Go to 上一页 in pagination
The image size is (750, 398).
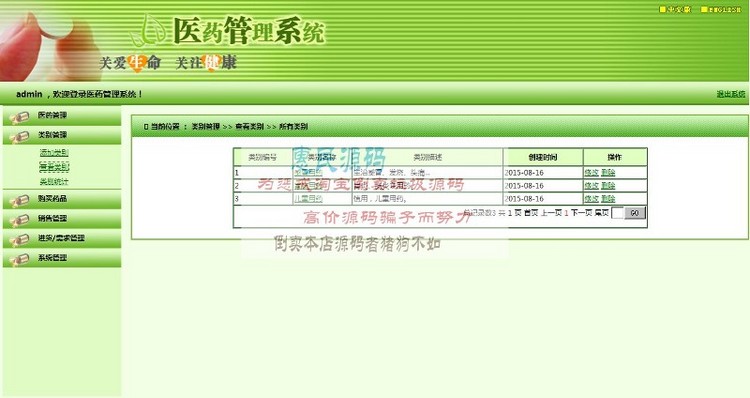(x=551, y=213)
